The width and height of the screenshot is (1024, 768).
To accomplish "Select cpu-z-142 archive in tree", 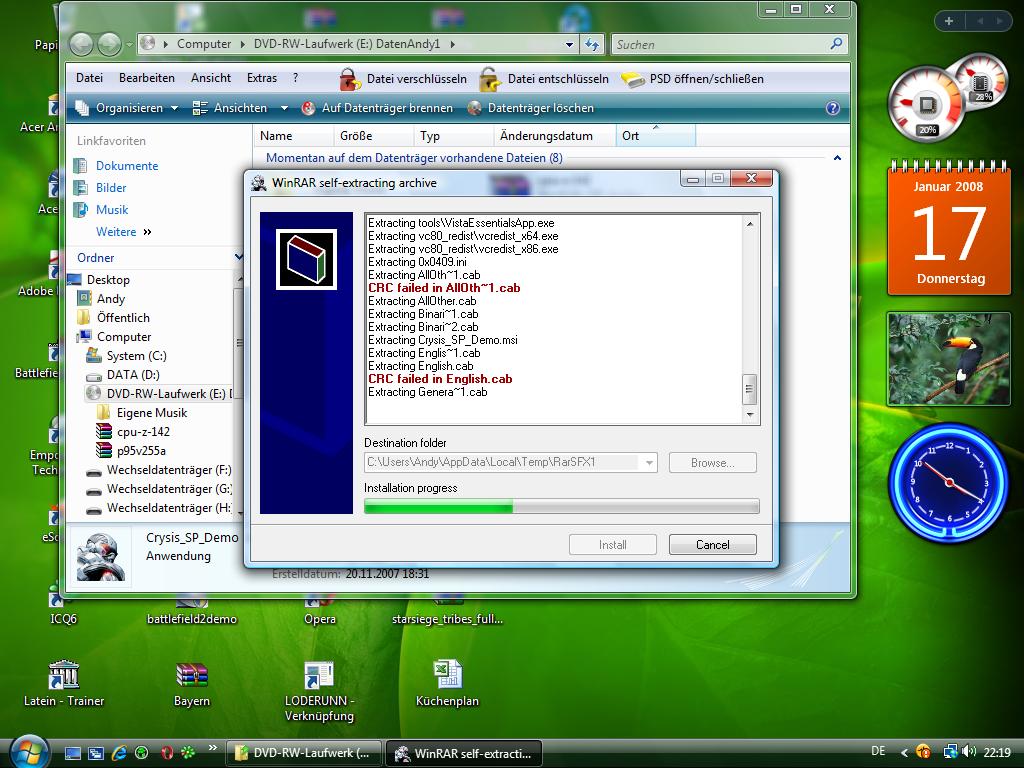I will tap(144, 432).
